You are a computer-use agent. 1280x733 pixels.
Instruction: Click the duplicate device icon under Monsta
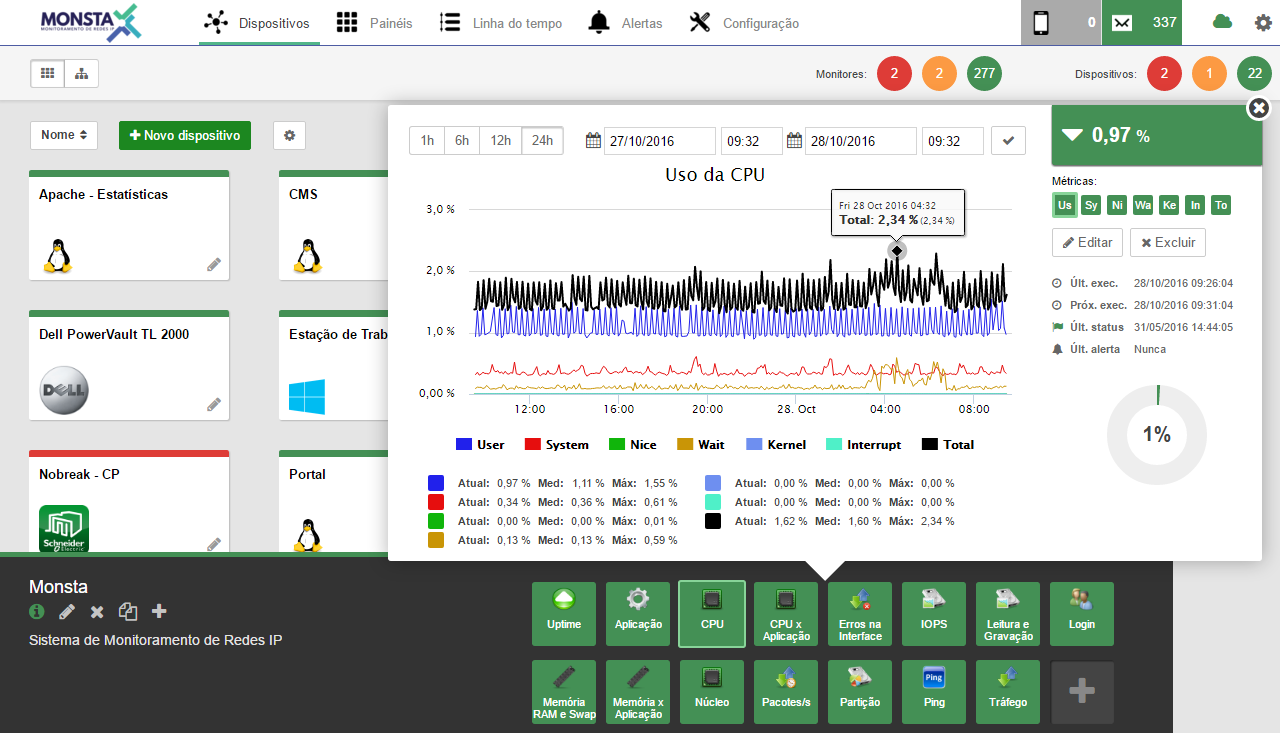(x=128, y=611)
